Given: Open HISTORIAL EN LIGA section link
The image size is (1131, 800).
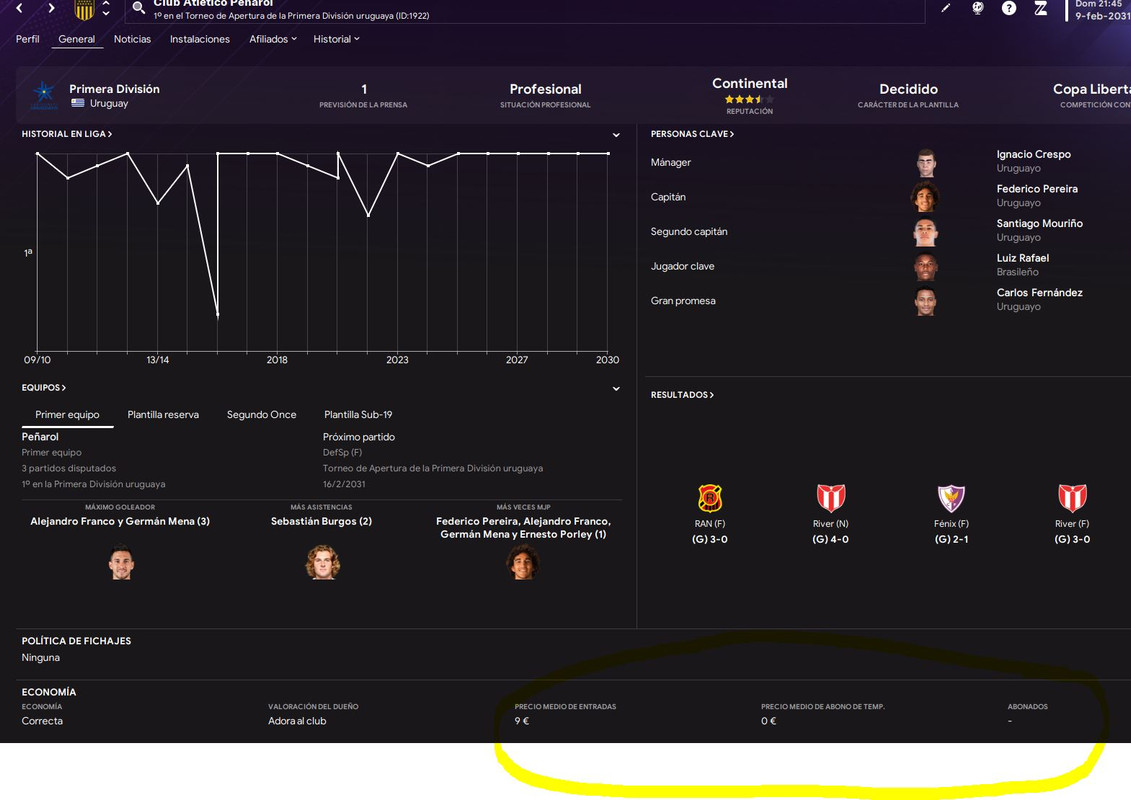Looking at the screenshot, I should pyautogui.click(x=66, y=134).
